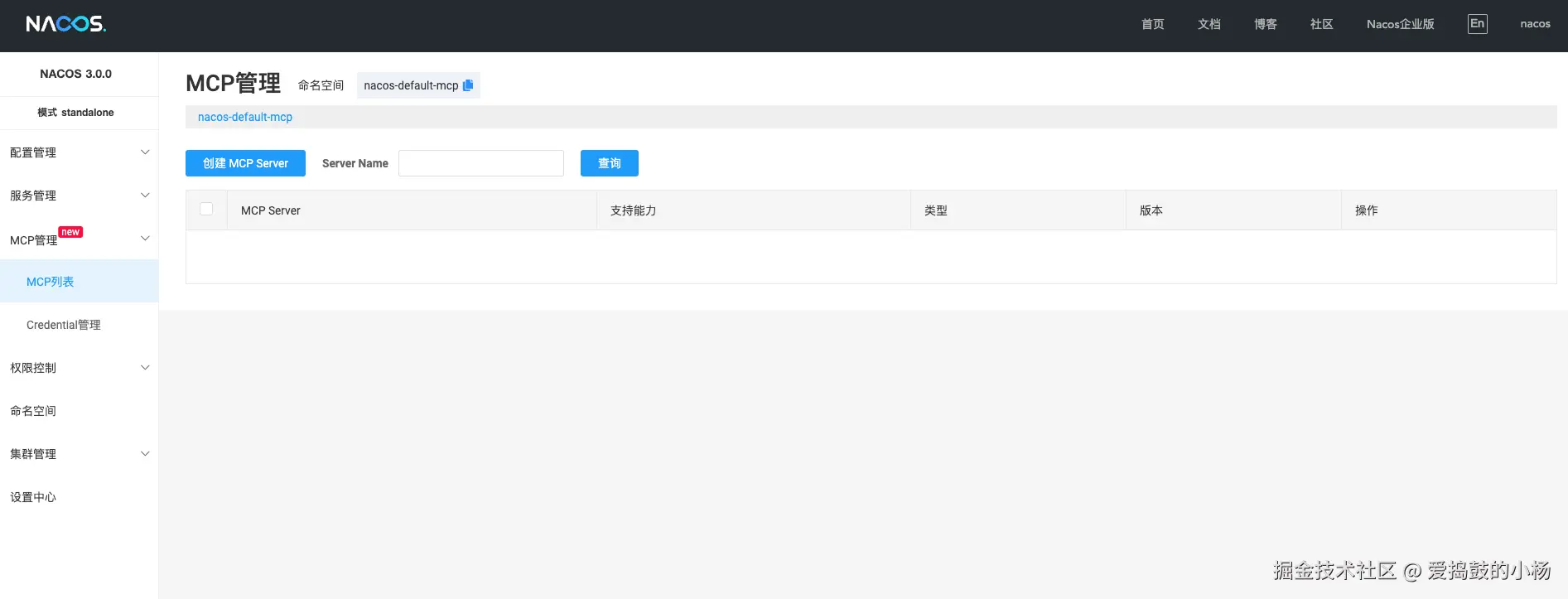Image resolution: width=1568 pixels, height=599 pixels.
Task: Open the MCP管理 sidebar menu
Action: (79, 239)
